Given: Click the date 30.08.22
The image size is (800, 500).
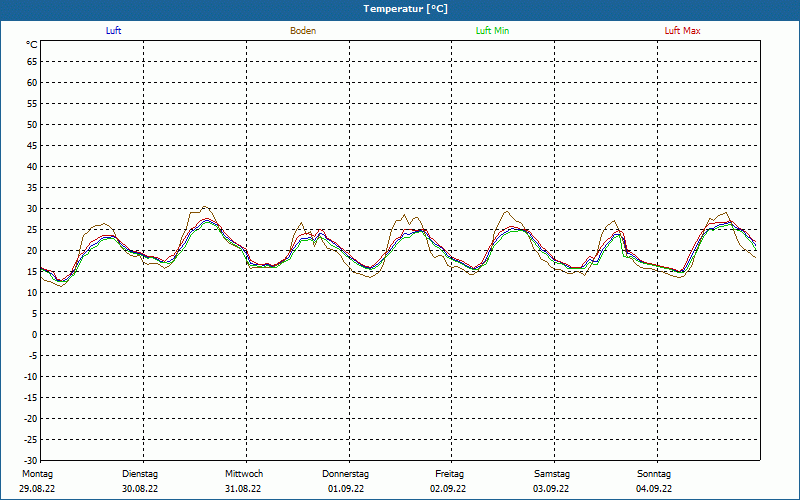Looking at the screenshot, I should pos(140,489).
